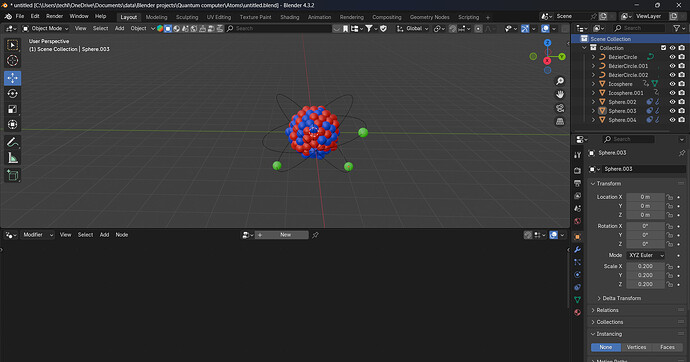Open the viewport Add menu
Screen dimensions: 690x362
coord(119,29)
